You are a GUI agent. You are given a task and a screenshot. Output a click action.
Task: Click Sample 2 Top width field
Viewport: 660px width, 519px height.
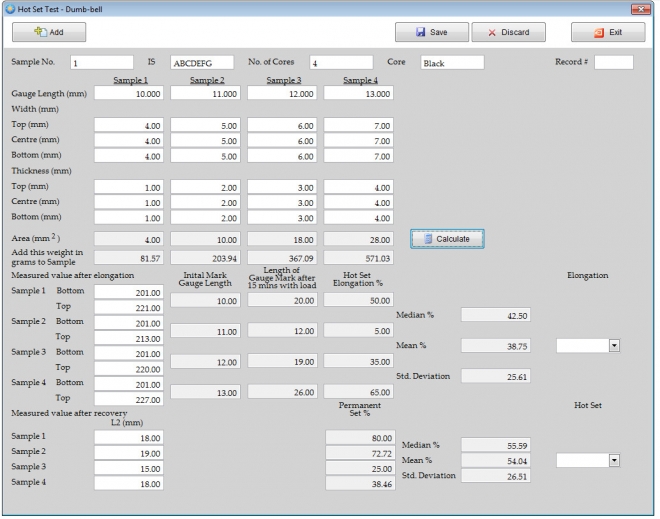205,127
